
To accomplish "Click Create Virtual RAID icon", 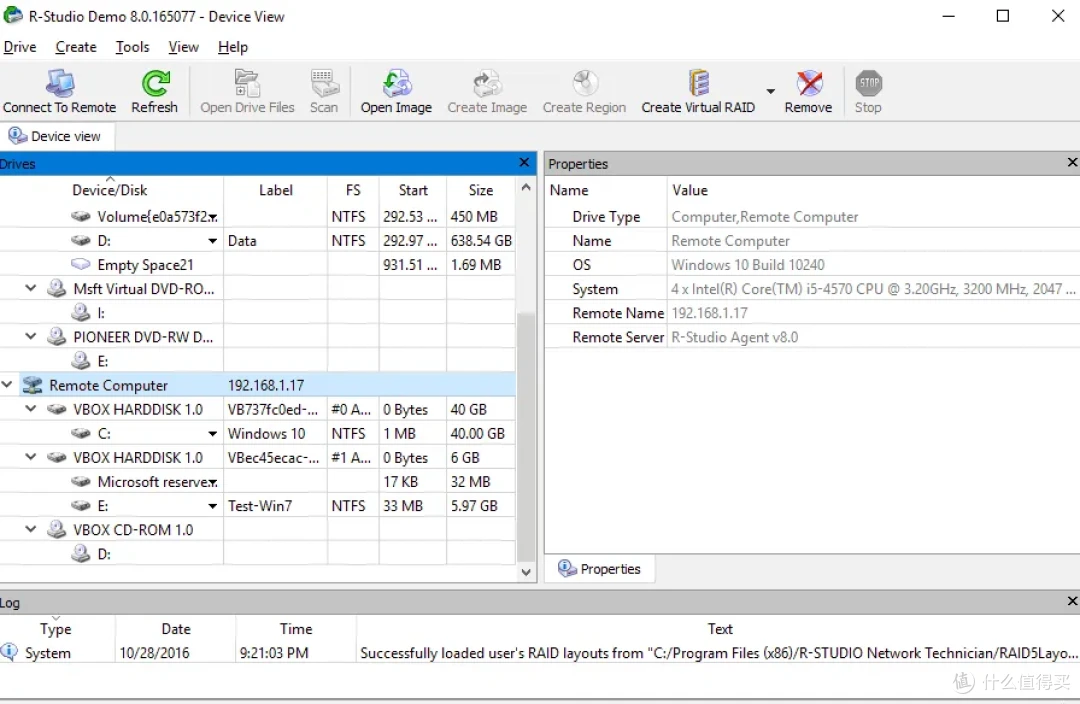I will [x=698, y=83].
